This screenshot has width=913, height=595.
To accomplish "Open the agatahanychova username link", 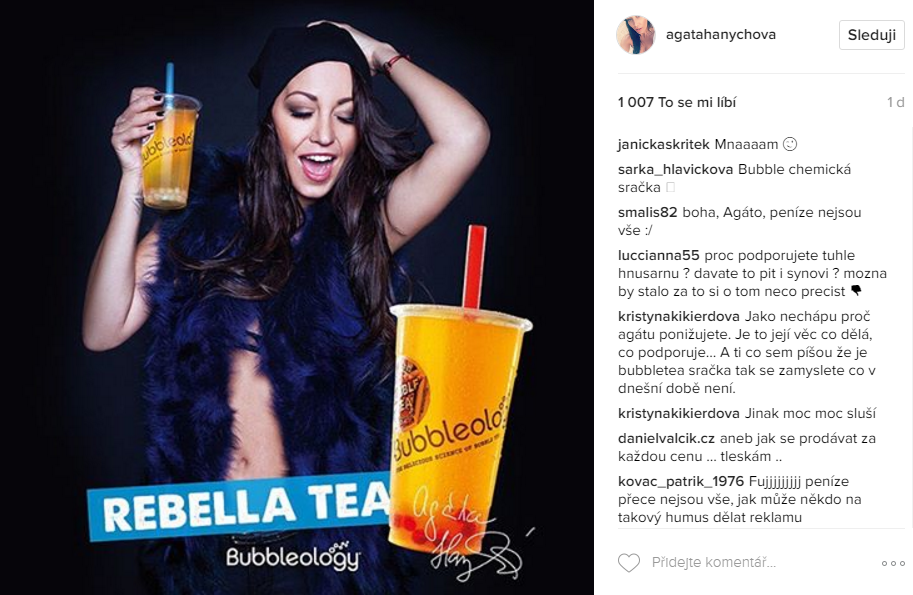I will [x=721, y=34].
